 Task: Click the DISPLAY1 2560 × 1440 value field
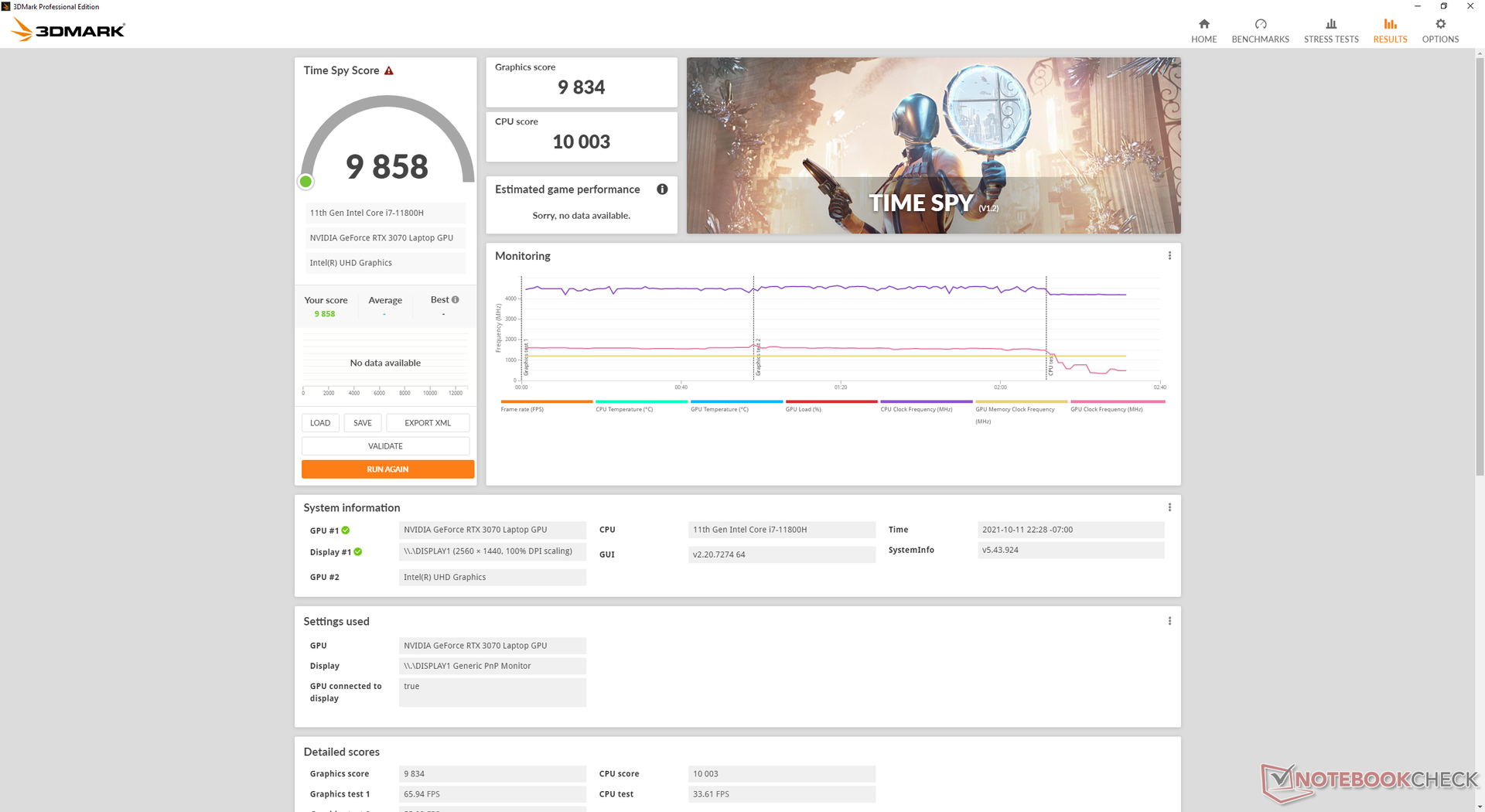click(x=493, y=551)
